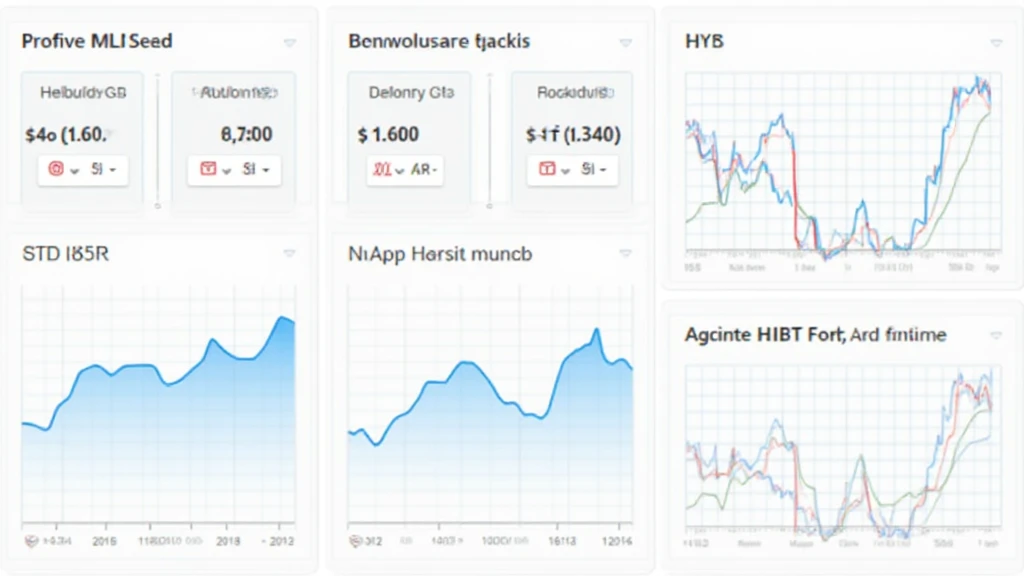This screenshot has height=576, width=1024.
Task: Select the Delonry Gla card title
Action: coord(411,93)
